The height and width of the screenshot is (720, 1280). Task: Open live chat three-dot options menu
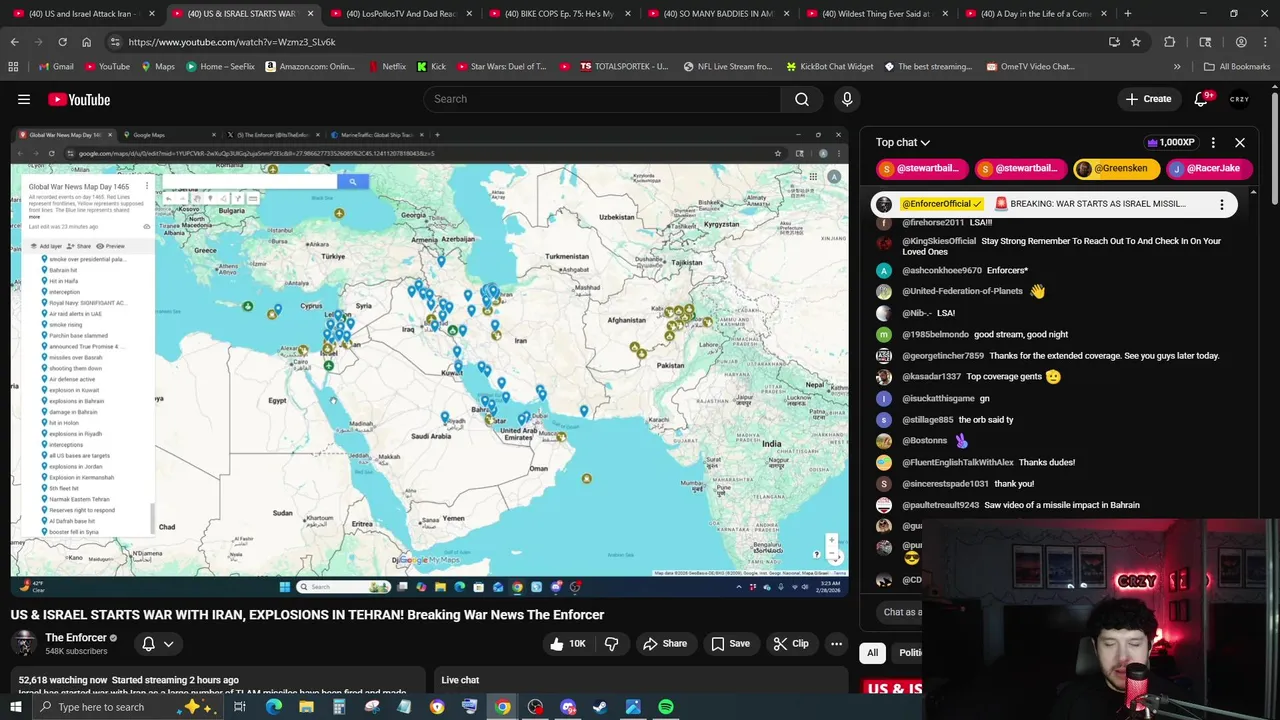1213,142
